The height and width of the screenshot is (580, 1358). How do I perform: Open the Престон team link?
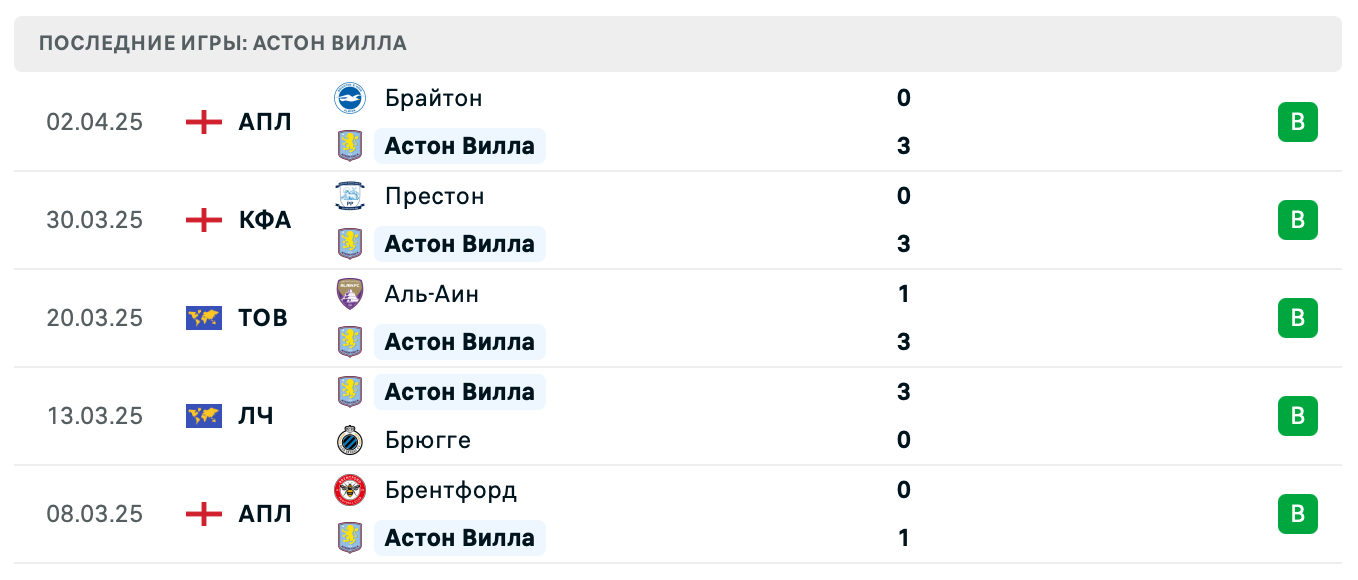[x=434, y=196]
